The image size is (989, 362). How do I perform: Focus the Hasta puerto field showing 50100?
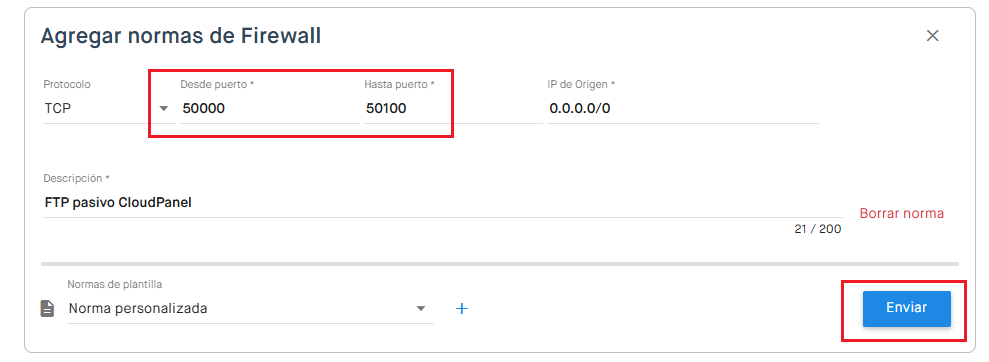tap(452, 108)
